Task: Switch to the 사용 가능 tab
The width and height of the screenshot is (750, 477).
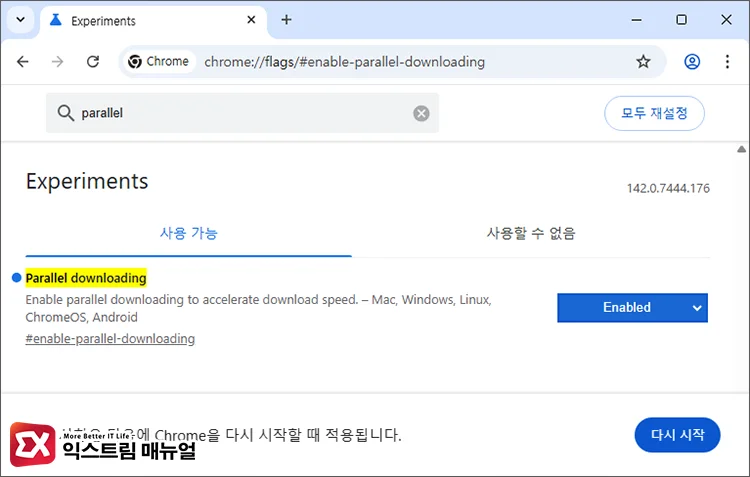Action: 188,233
